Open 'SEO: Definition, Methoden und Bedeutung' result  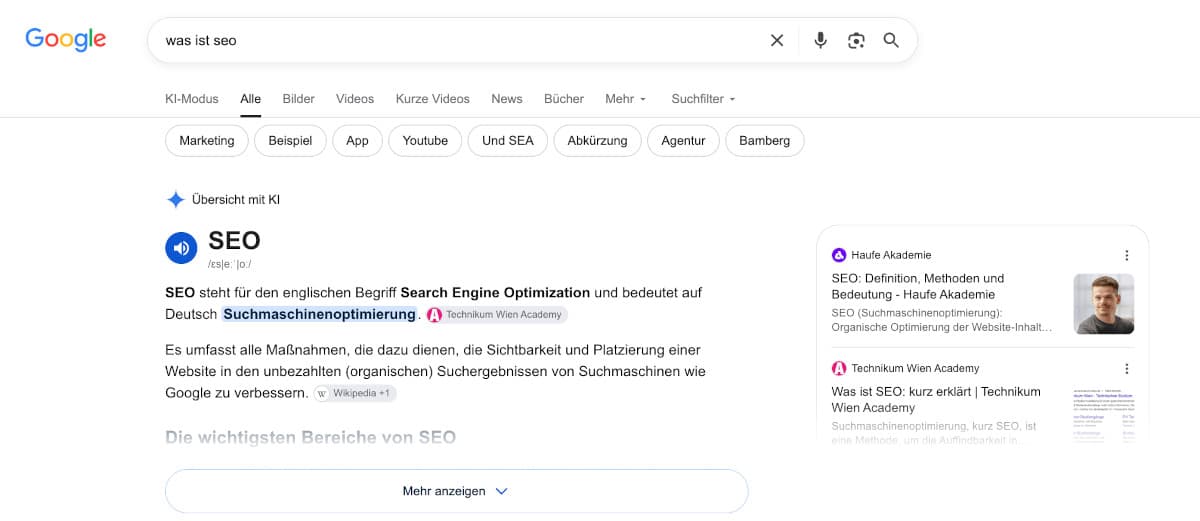pyautogui.click(x=918, y=286)
